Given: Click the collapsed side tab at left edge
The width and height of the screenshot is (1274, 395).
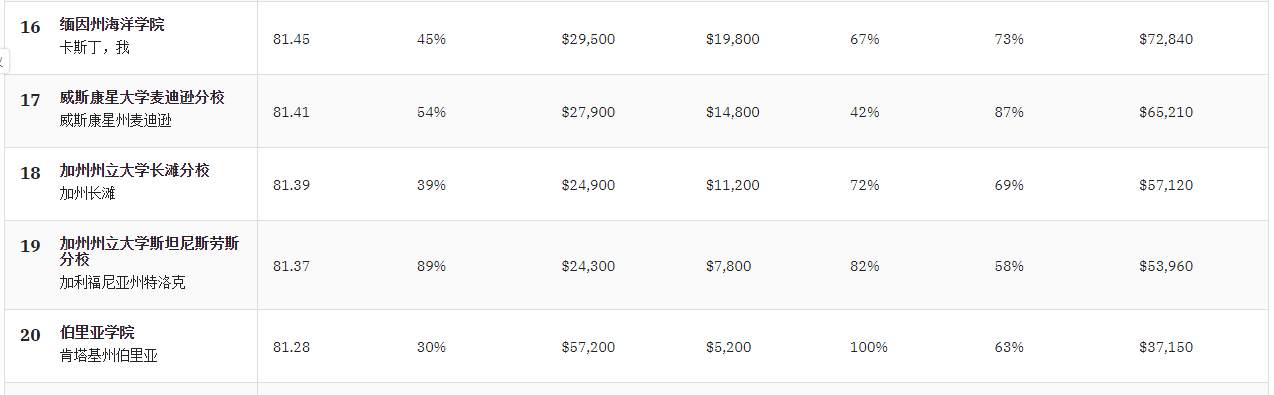Looking at the screenshot, I should coord(4,61).
